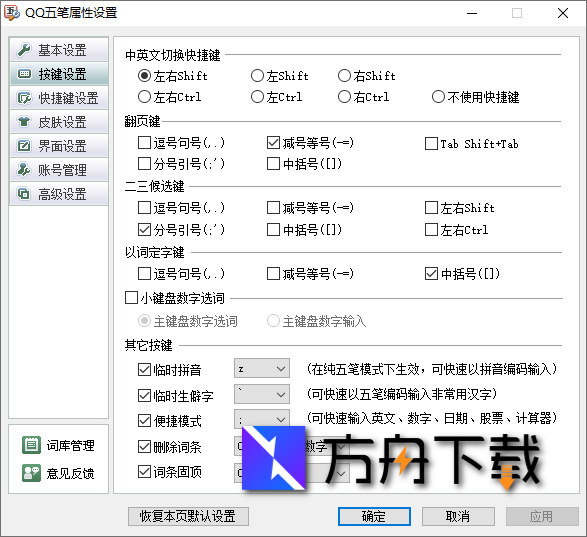Image resolution: width=587 pixels, height=537 pixels.
Task: Close the QQ五笔属性设置 window
Action: tap(563, 13)
